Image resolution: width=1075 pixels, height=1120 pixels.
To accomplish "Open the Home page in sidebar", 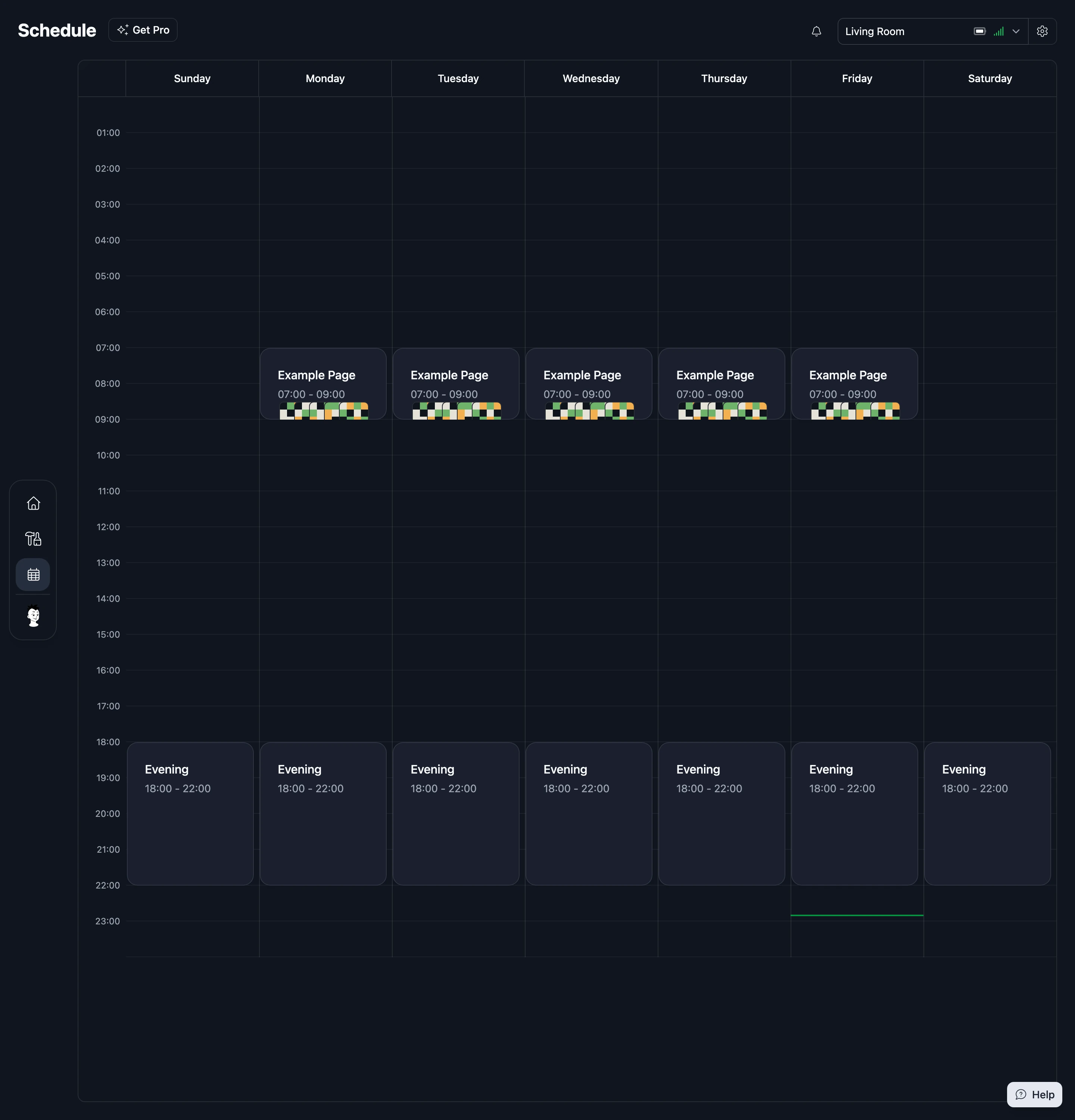I will (x=33, y=503).
